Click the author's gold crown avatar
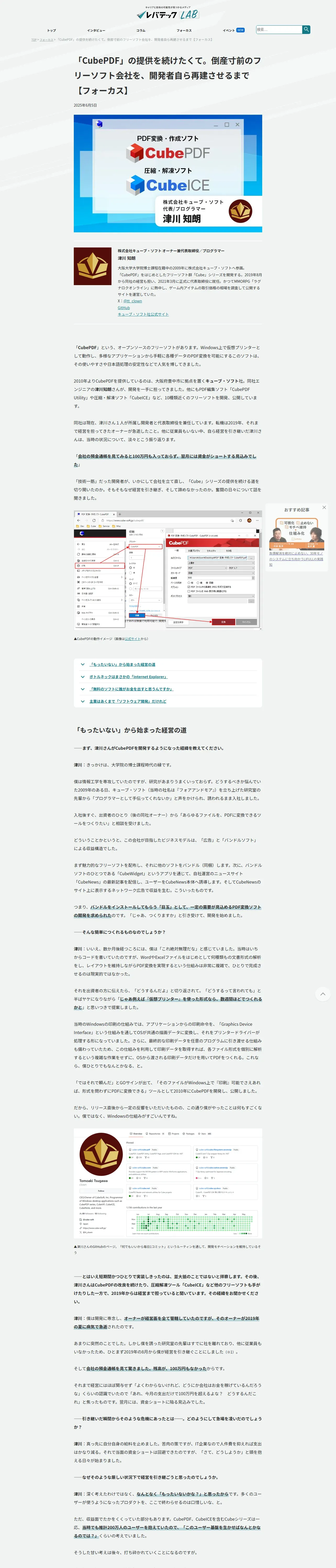The height and width of the screenshot is (1568, 336). click(x=93, y=267)
